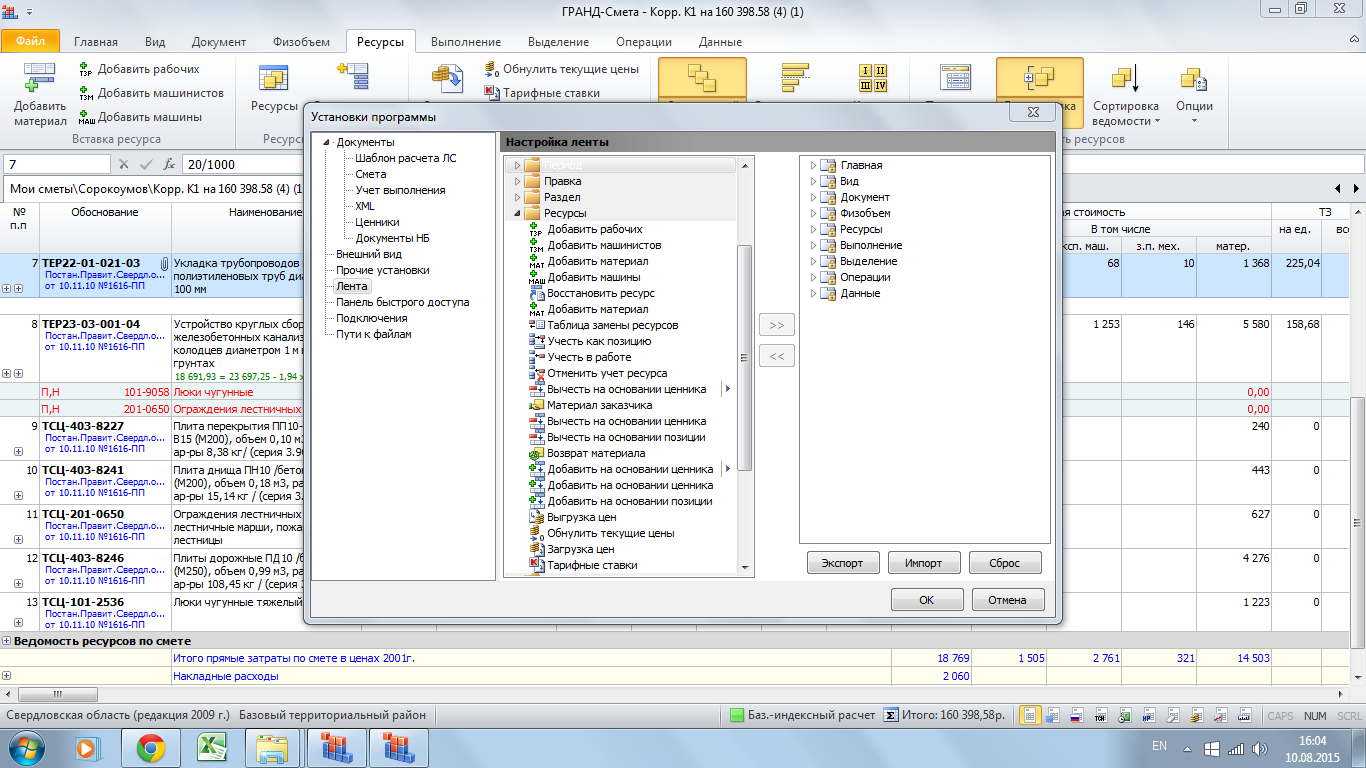This screenshot has width=1366, height=768.
Task: Click the Windows Start button
Action: point(26,747)
